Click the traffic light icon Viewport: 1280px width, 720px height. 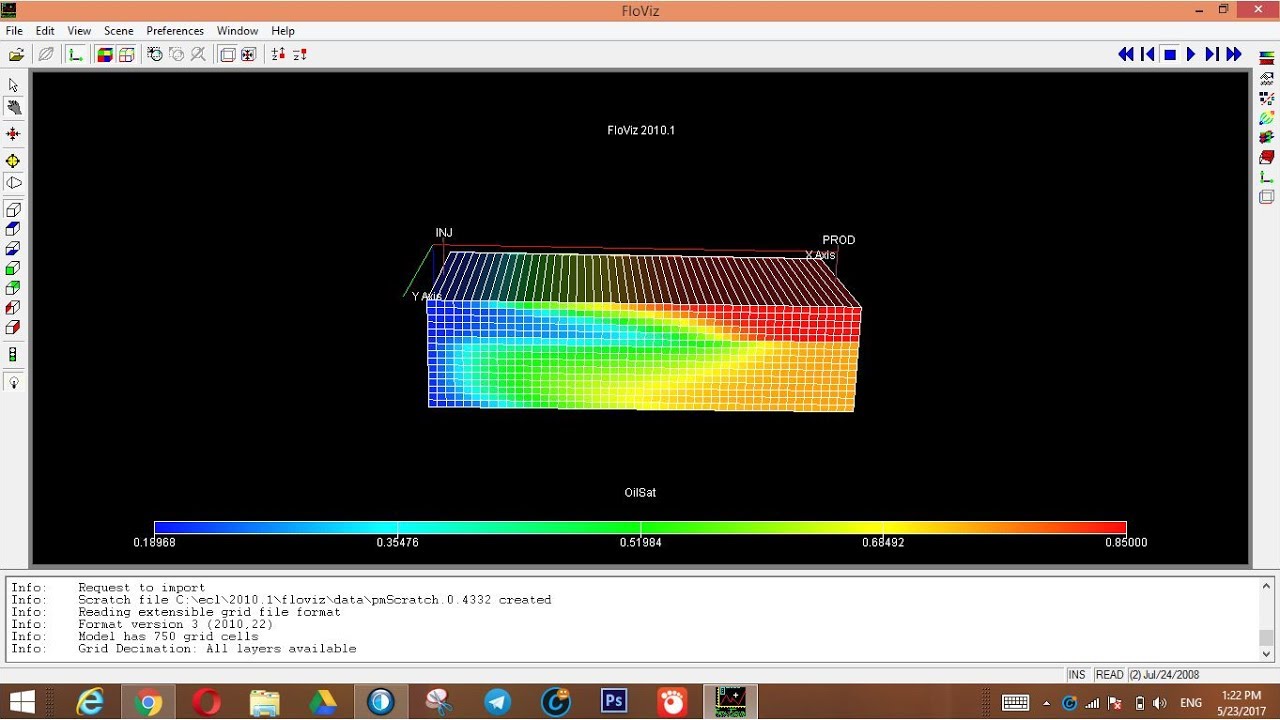13,355
